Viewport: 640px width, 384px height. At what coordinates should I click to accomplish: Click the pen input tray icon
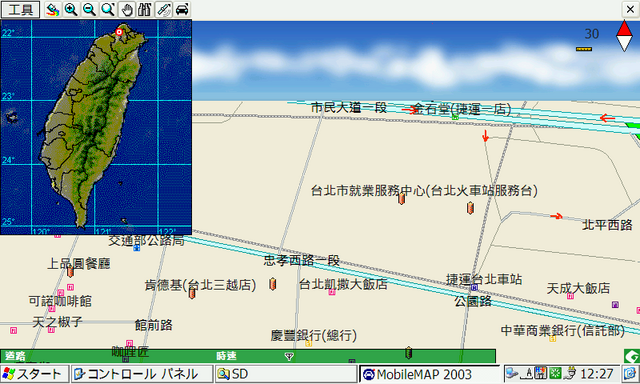pyautogui.click(x=529, y=373)
